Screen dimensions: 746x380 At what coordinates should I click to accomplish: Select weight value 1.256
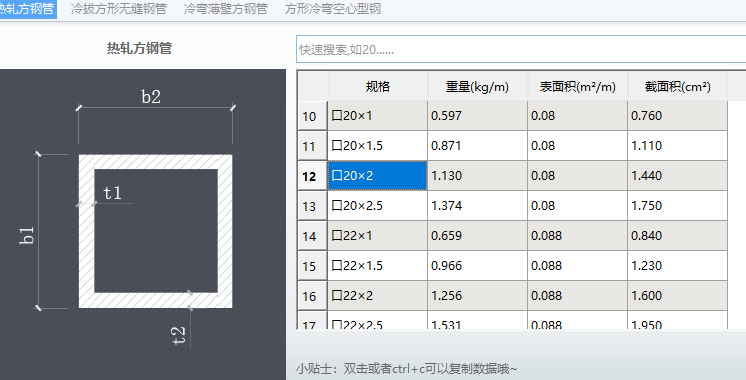point(478,295)
